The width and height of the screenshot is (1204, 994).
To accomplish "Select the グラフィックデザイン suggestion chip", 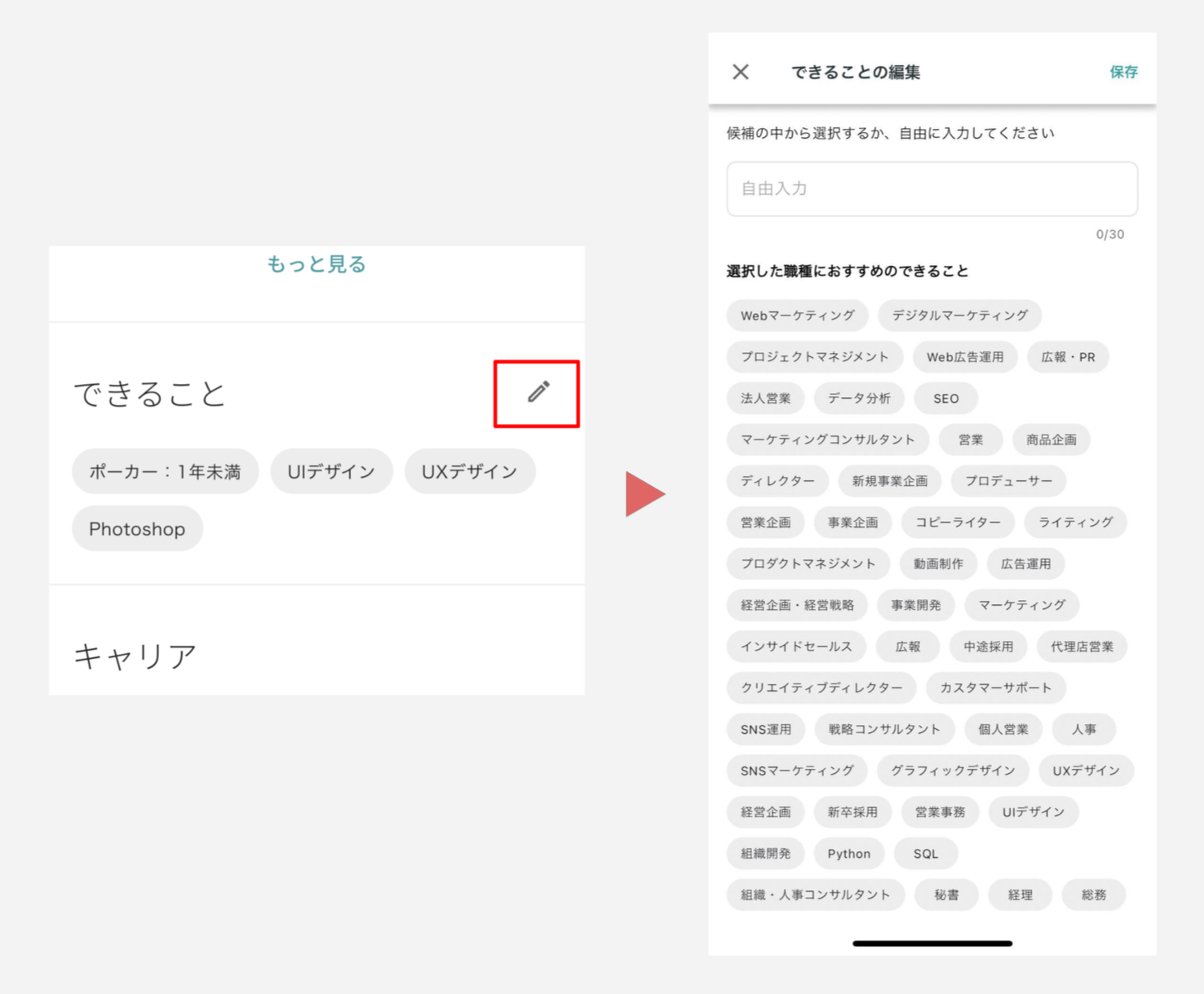I will pos(952,771).
